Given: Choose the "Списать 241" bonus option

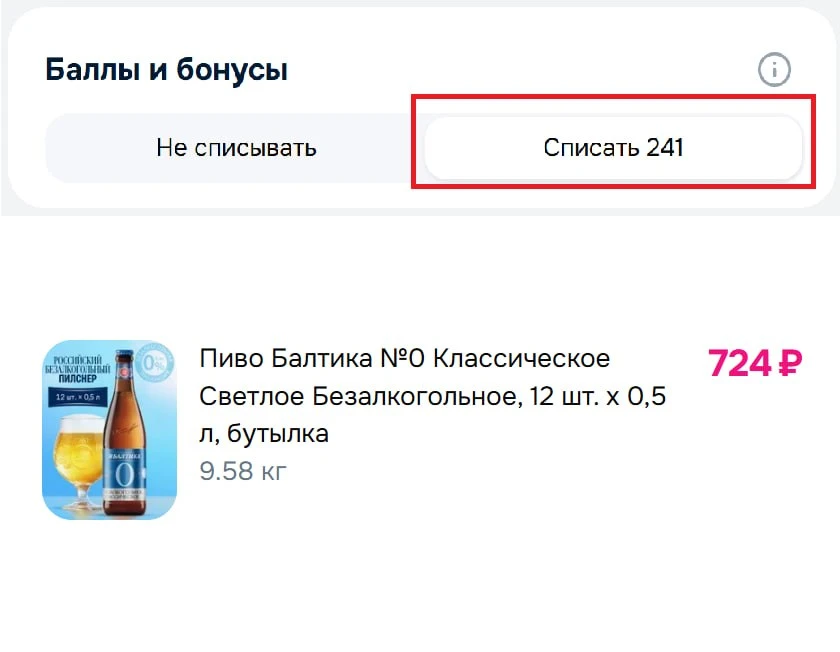Looking at the screenshot, I should click(613, 148).
